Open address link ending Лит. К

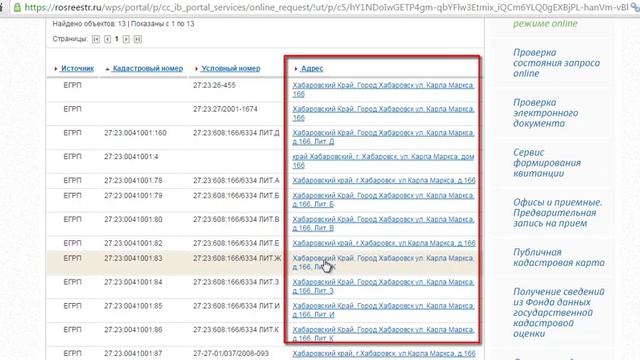383,333
